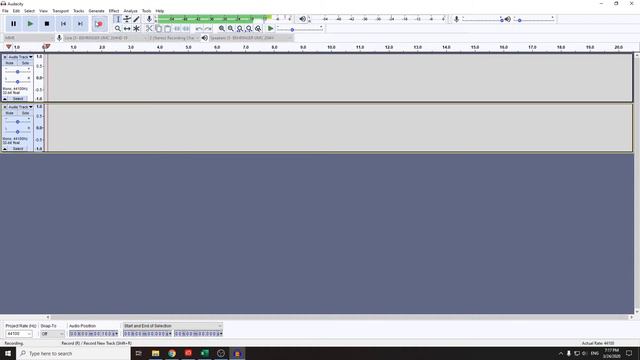This screenshot has width=640, height=360.
Task: Click the Copy icon
Action: [x=158, y=29]
